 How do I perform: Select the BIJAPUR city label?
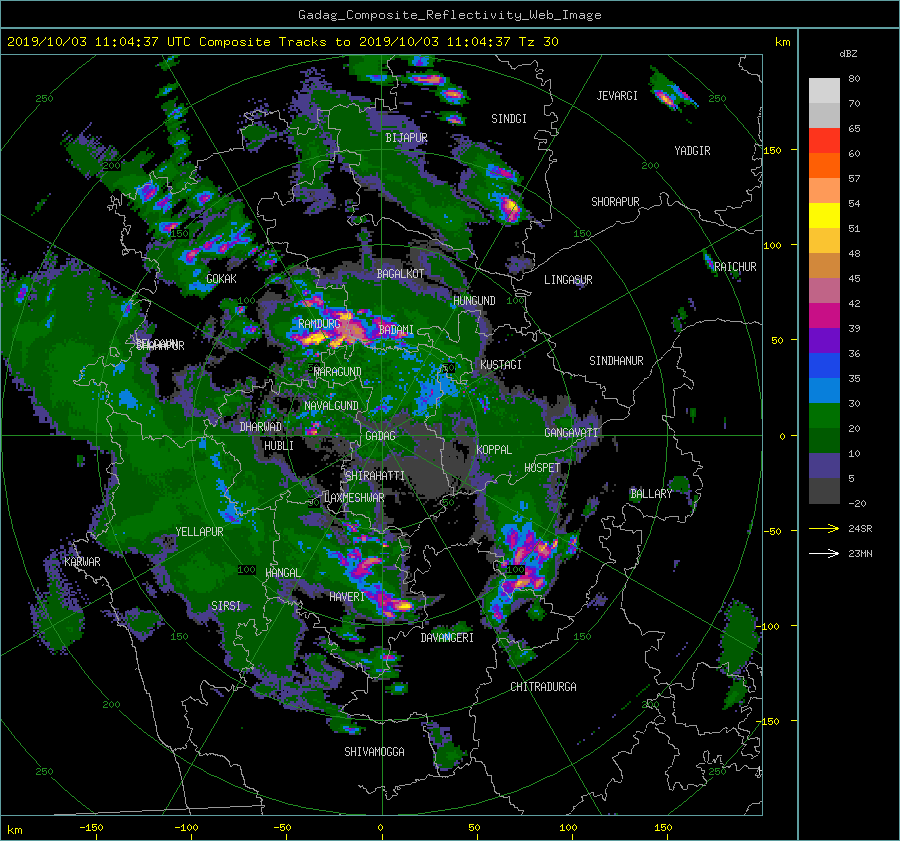[x=406, y=138]
